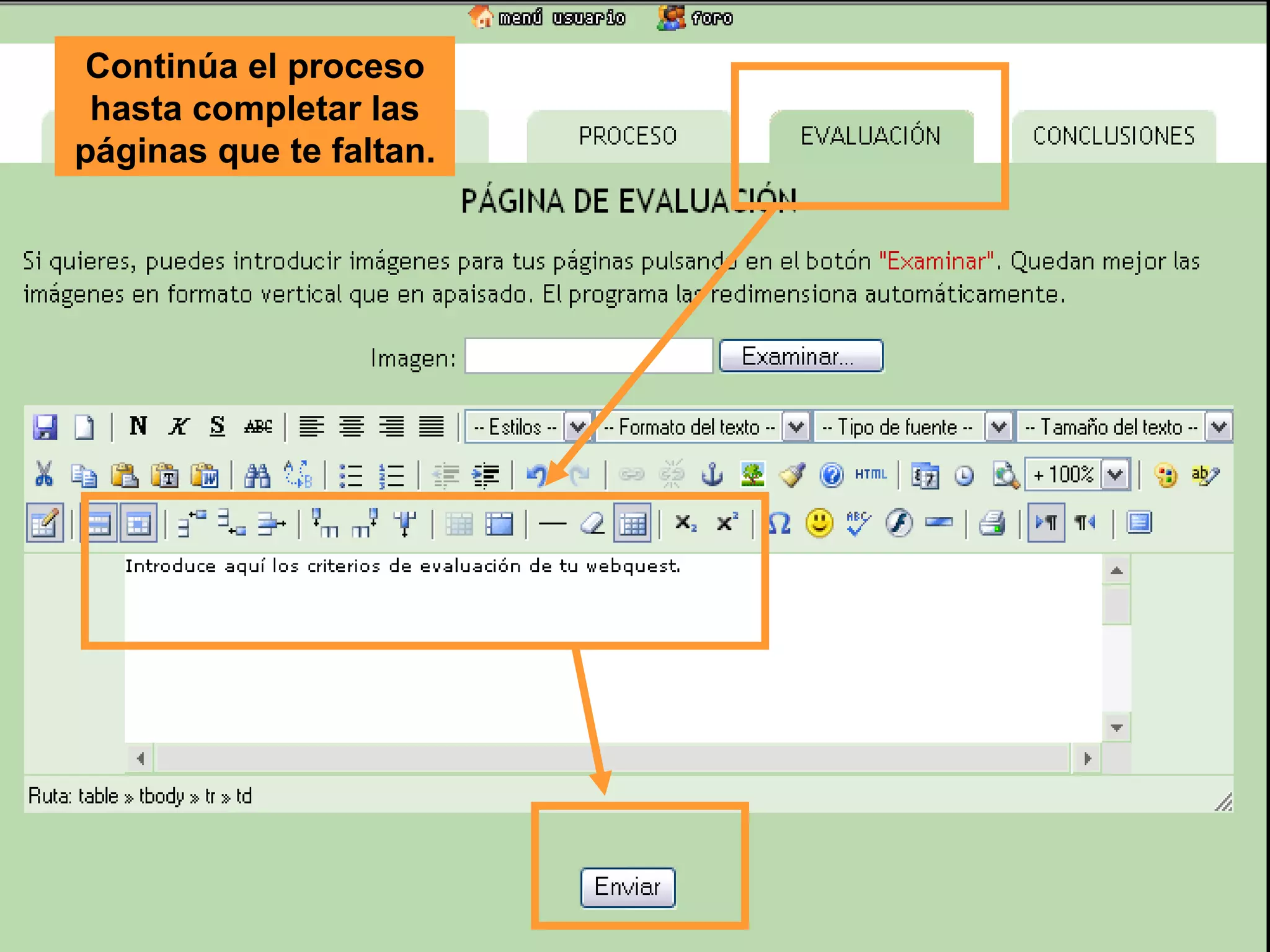1270x952 pixels.
Task: Go to menú usuario
Action: [548, 17]
